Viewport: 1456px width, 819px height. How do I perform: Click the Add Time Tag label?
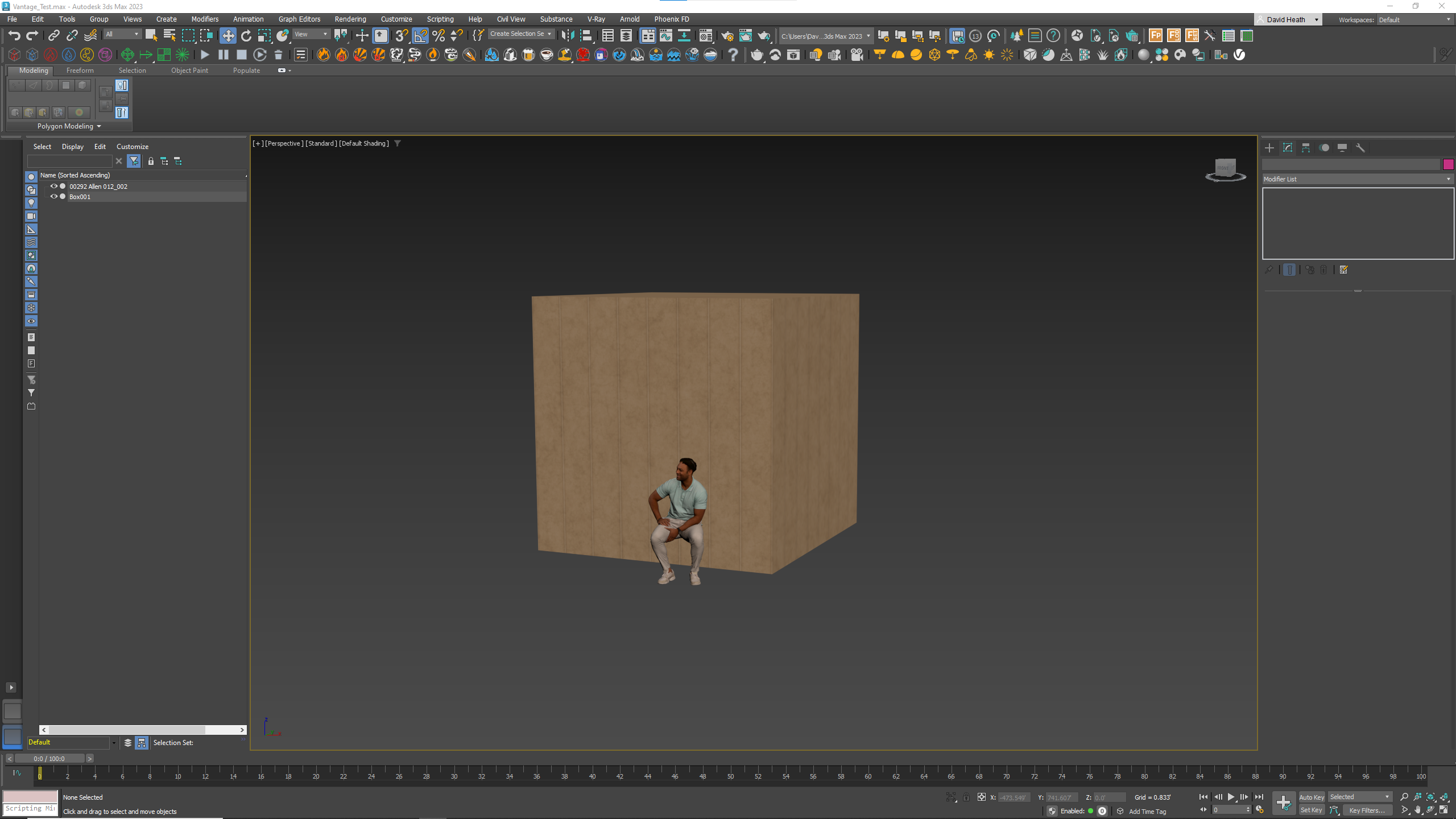[x=1148, y=812]
